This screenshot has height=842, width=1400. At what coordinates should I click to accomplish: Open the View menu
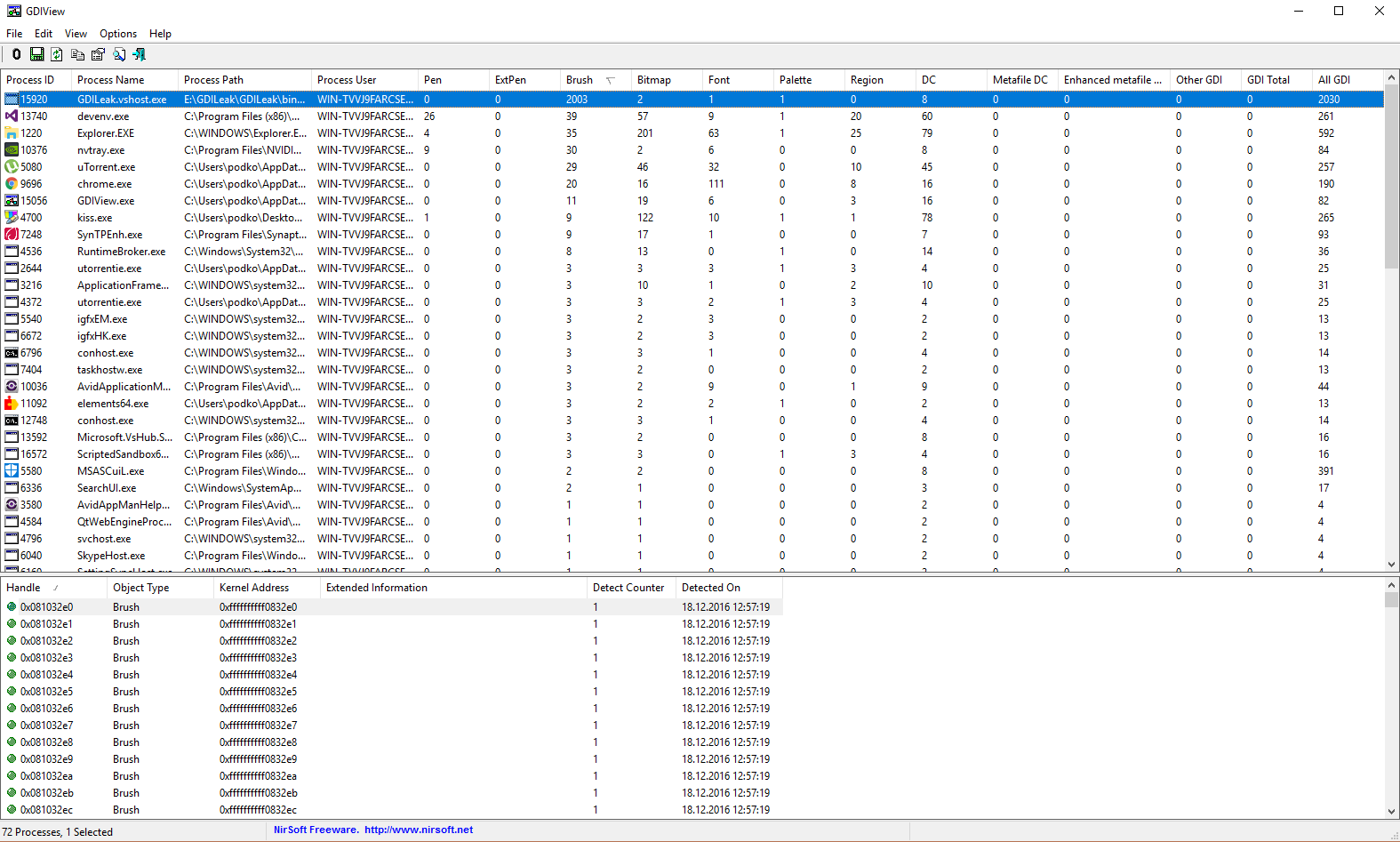[76, 34]
